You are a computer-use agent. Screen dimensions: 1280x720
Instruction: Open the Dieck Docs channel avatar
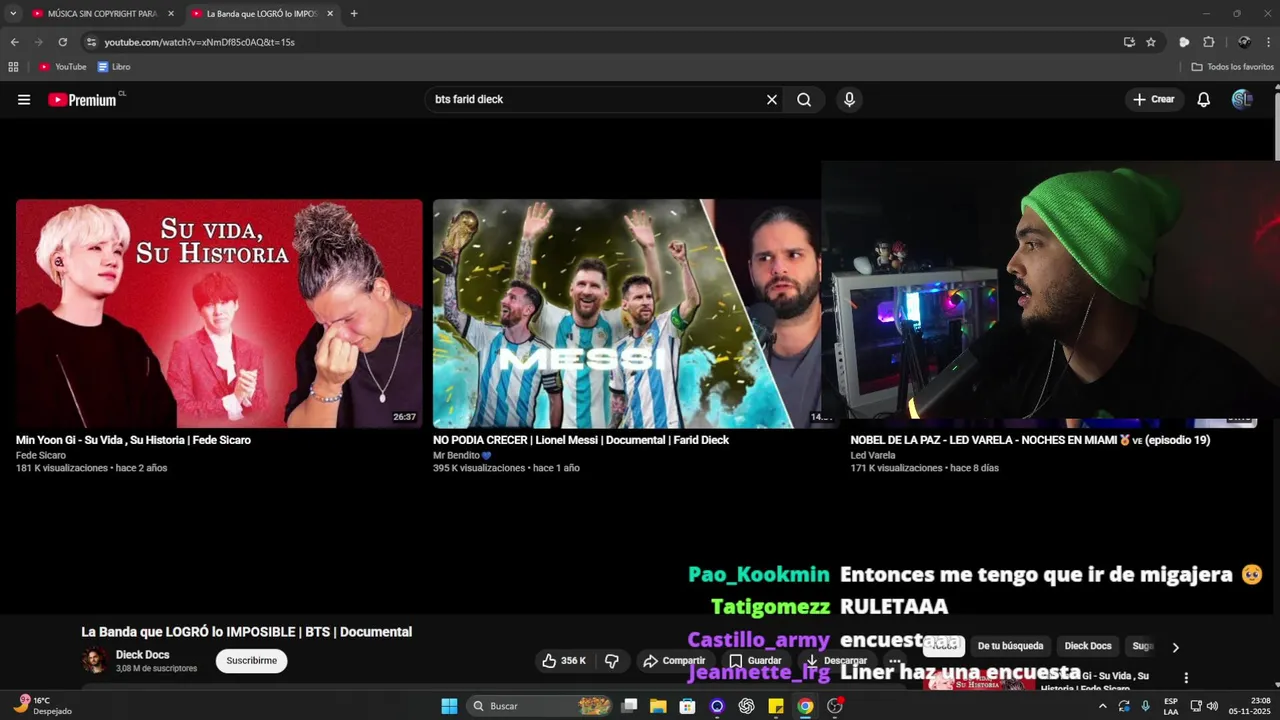(x=95, y=661)
